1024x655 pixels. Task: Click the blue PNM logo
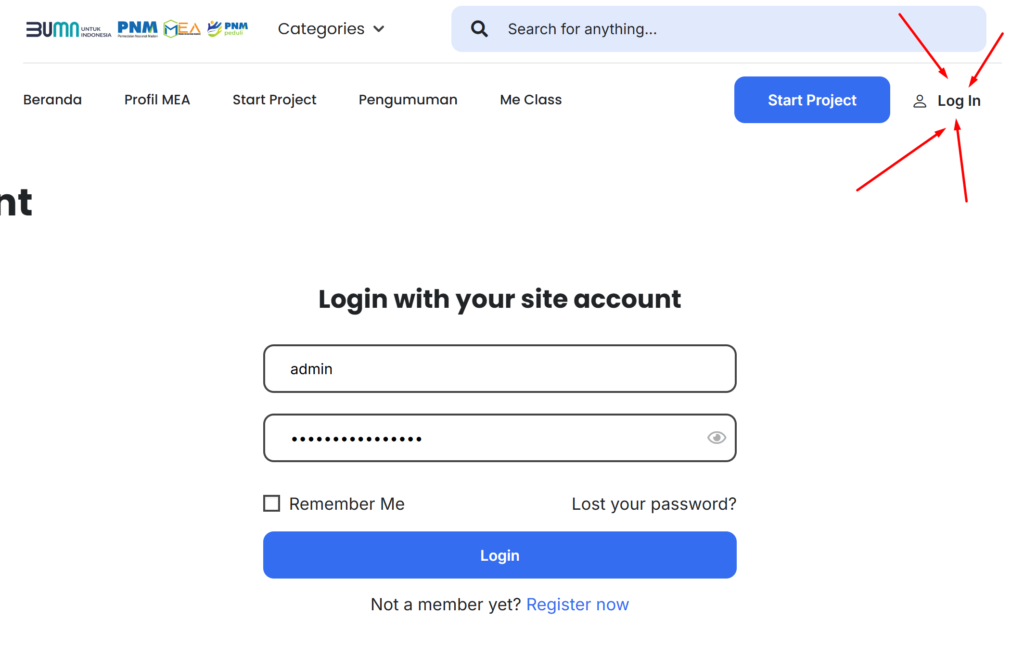pos(138,29)
